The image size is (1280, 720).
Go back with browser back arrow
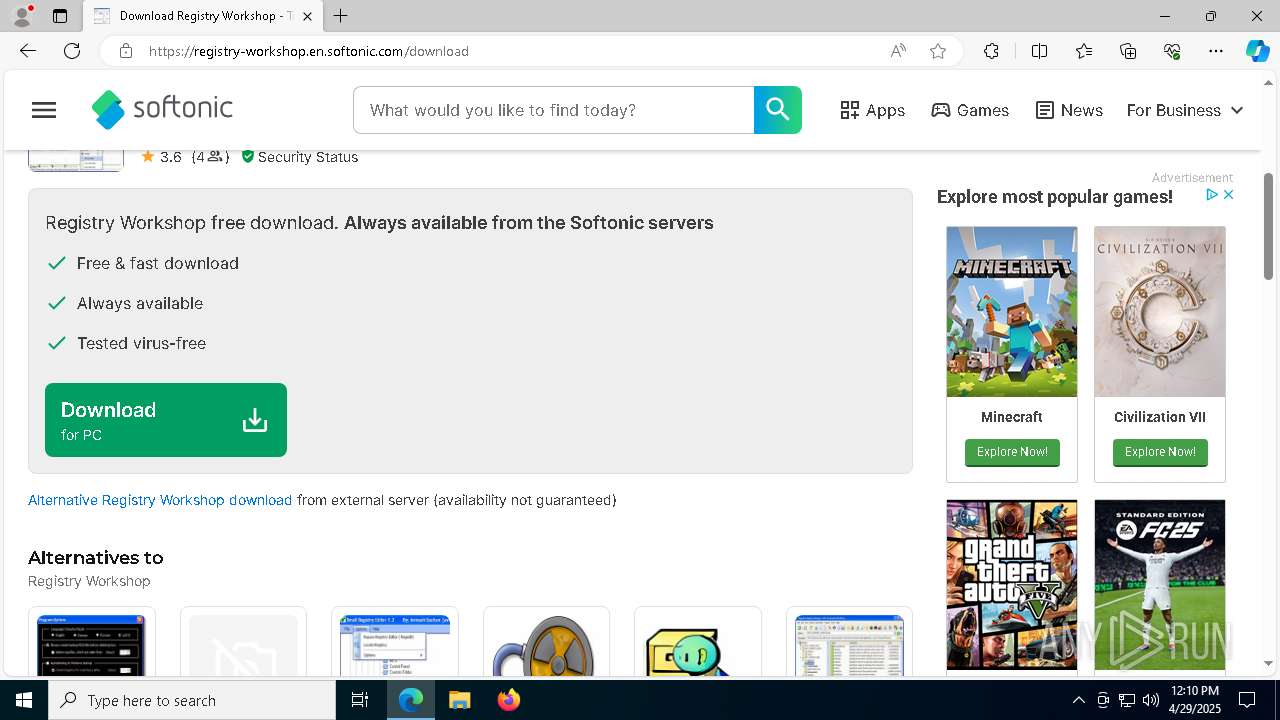tap(28, 51)
